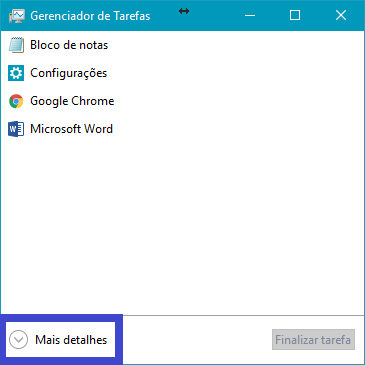The height and width of the screenshot is (365, 365).
Task: Click the Task Manager icon in title bar
Action: [17, 16]
